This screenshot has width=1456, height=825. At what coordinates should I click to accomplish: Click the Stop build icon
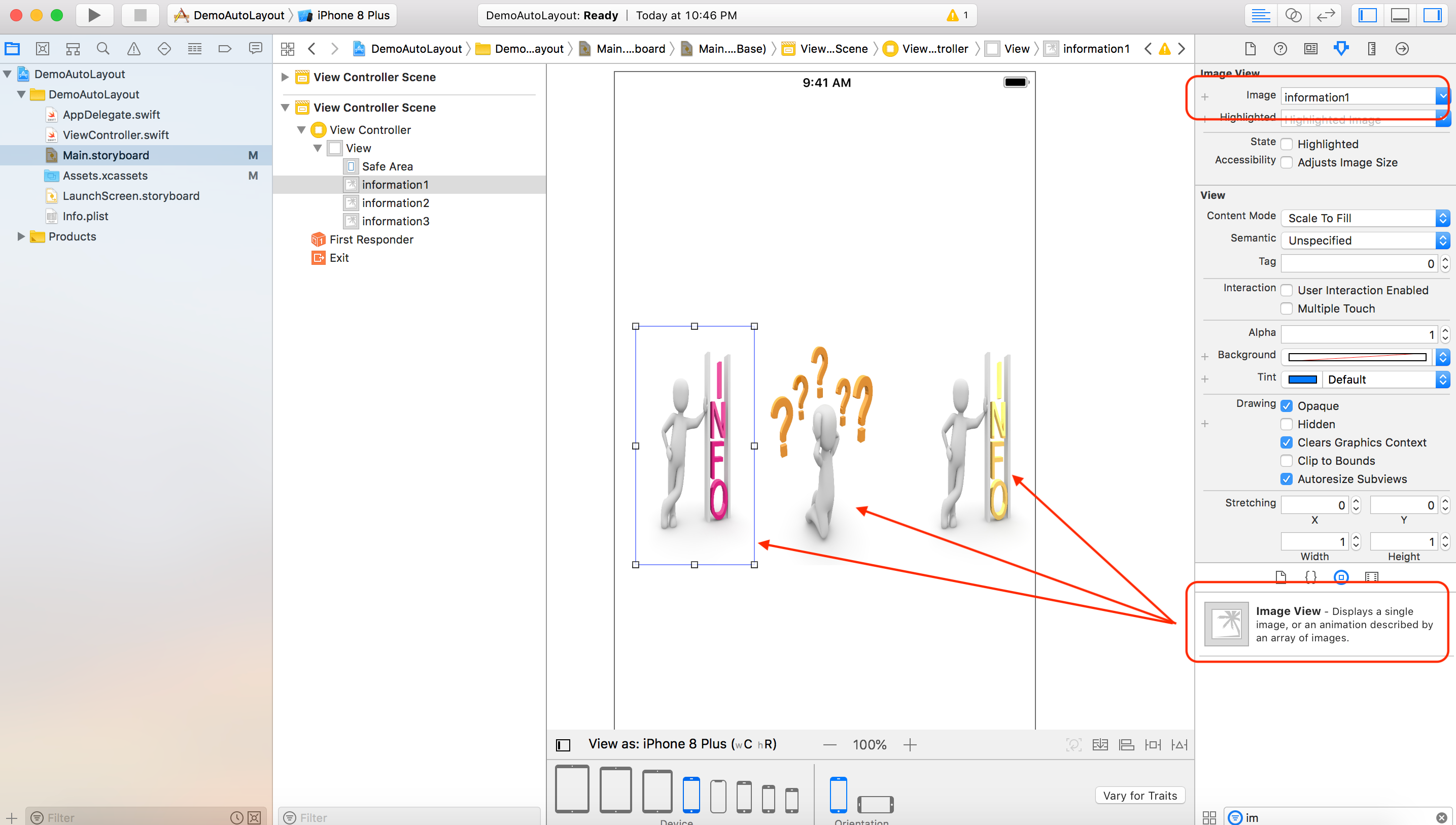140,15
